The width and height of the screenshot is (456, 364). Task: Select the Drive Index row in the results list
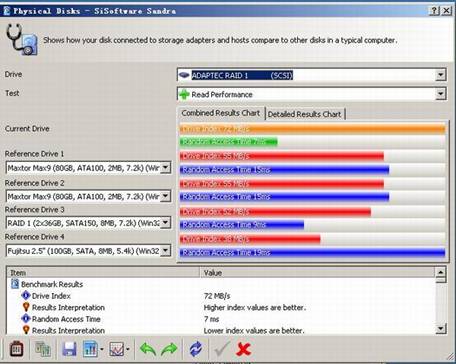(220, 296)
